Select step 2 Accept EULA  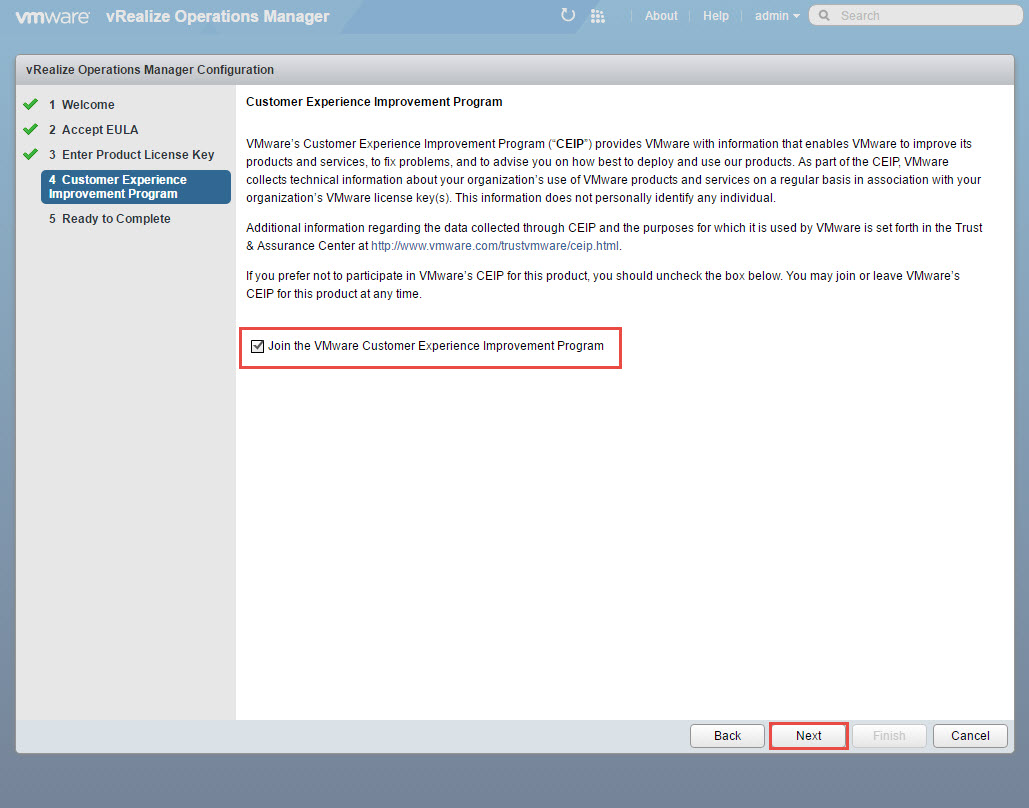click(100, 129)
